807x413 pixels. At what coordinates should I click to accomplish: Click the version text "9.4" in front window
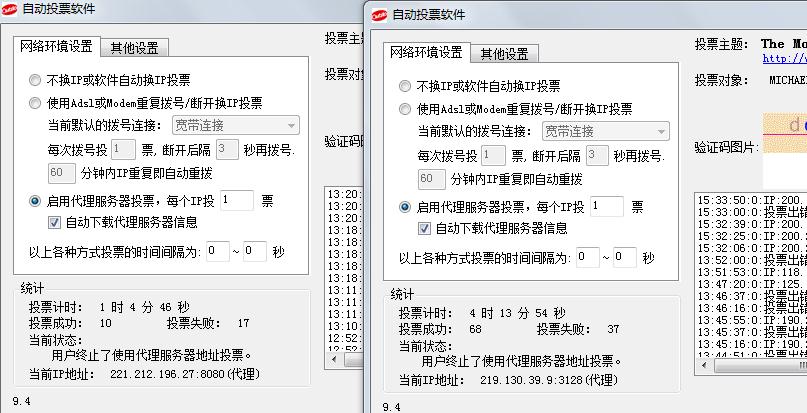coord(391,407)
